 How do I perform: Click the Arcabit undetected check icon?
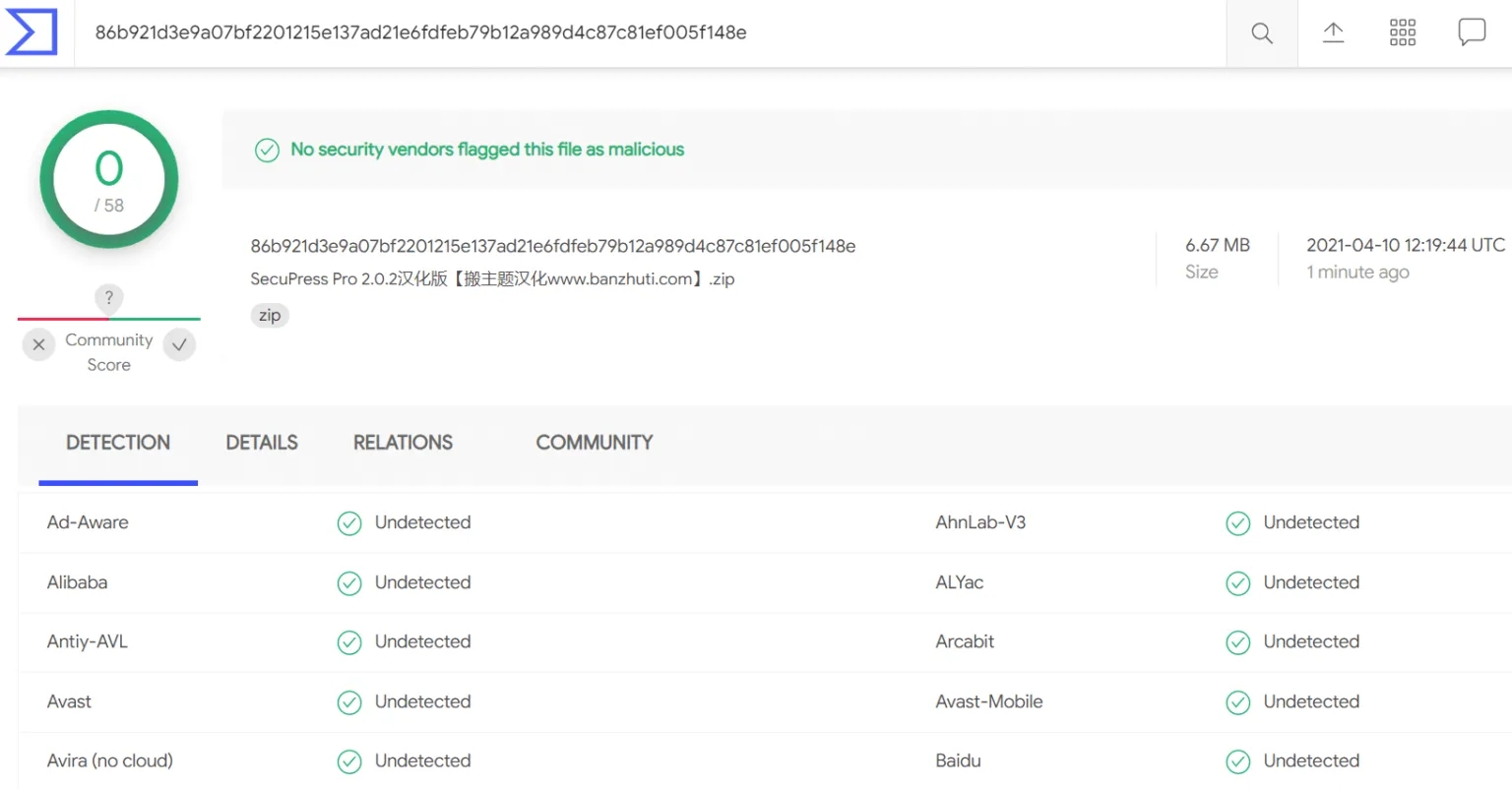[x=1238, y=642]
